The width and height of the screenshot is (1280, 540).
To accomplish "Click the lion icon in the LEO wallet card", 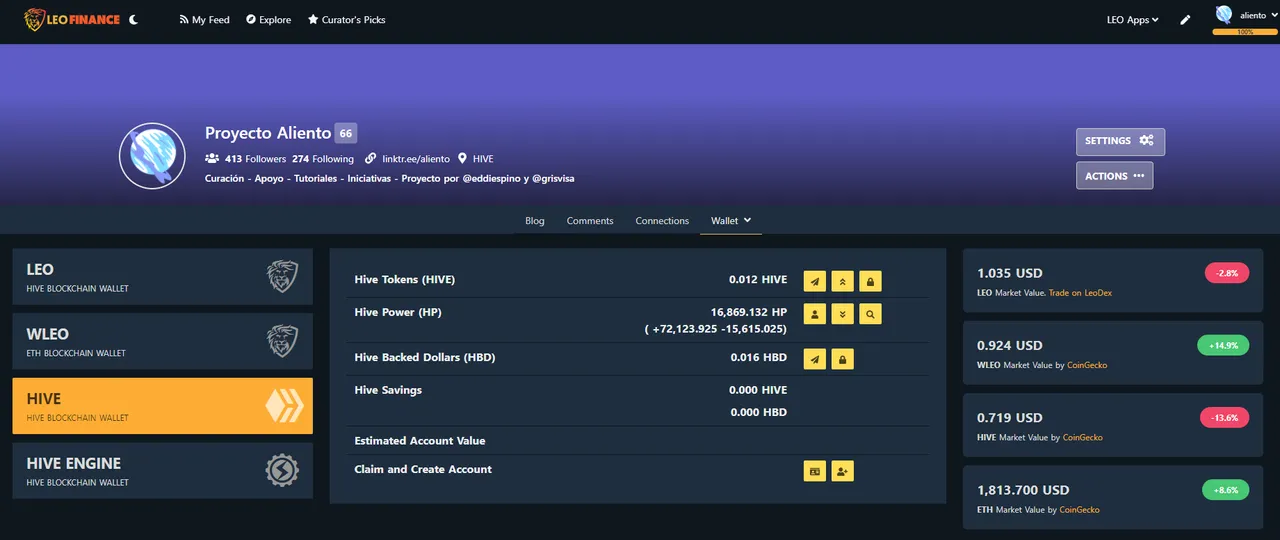I will 282,276.
